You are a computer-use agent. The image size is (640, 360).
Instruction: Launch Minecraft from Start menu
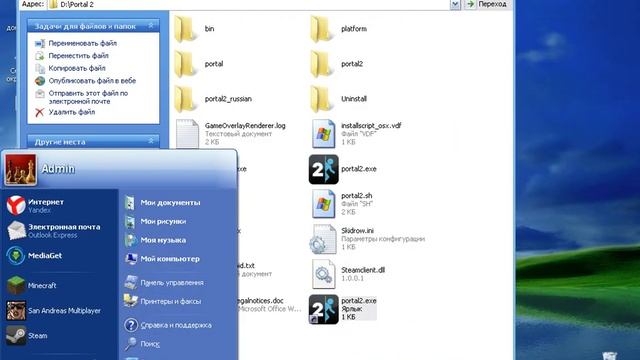click(31, 285)
